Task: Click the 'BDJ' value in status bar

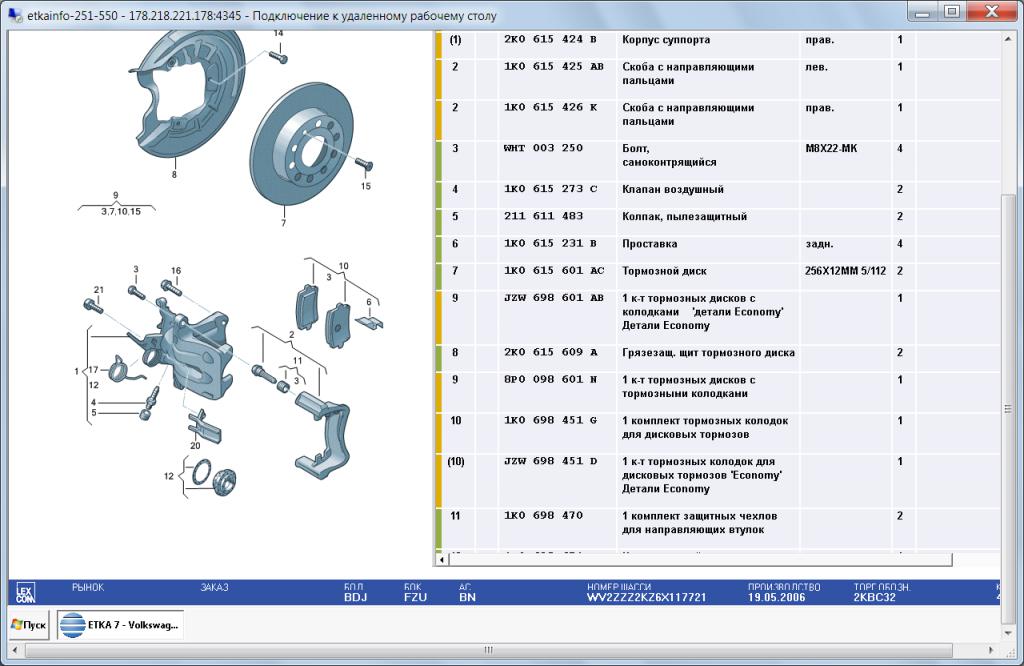Action: pyautogui.click(x=355, y=597)
